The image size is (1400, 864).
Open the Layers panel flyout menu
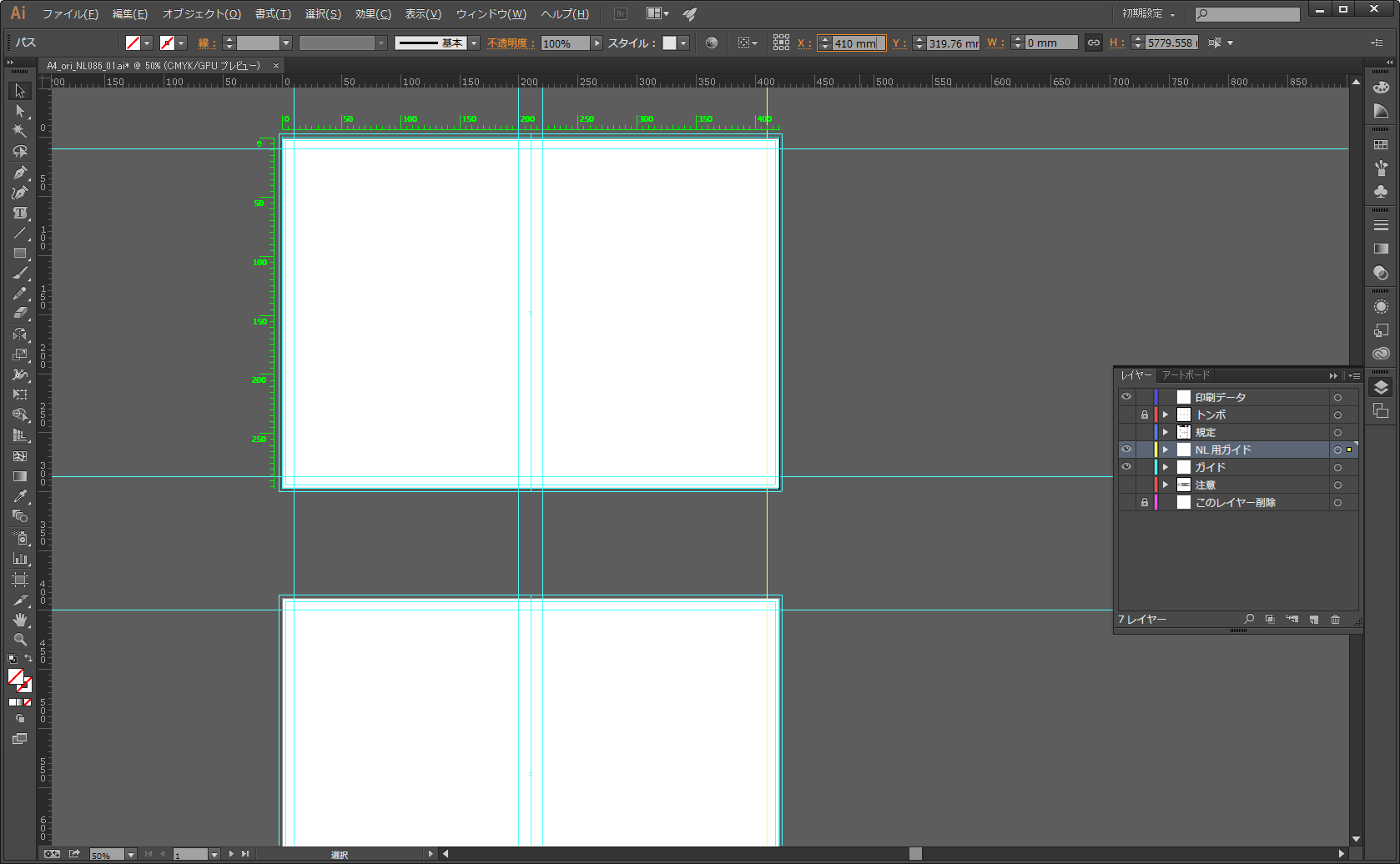tap(1353, 375)
